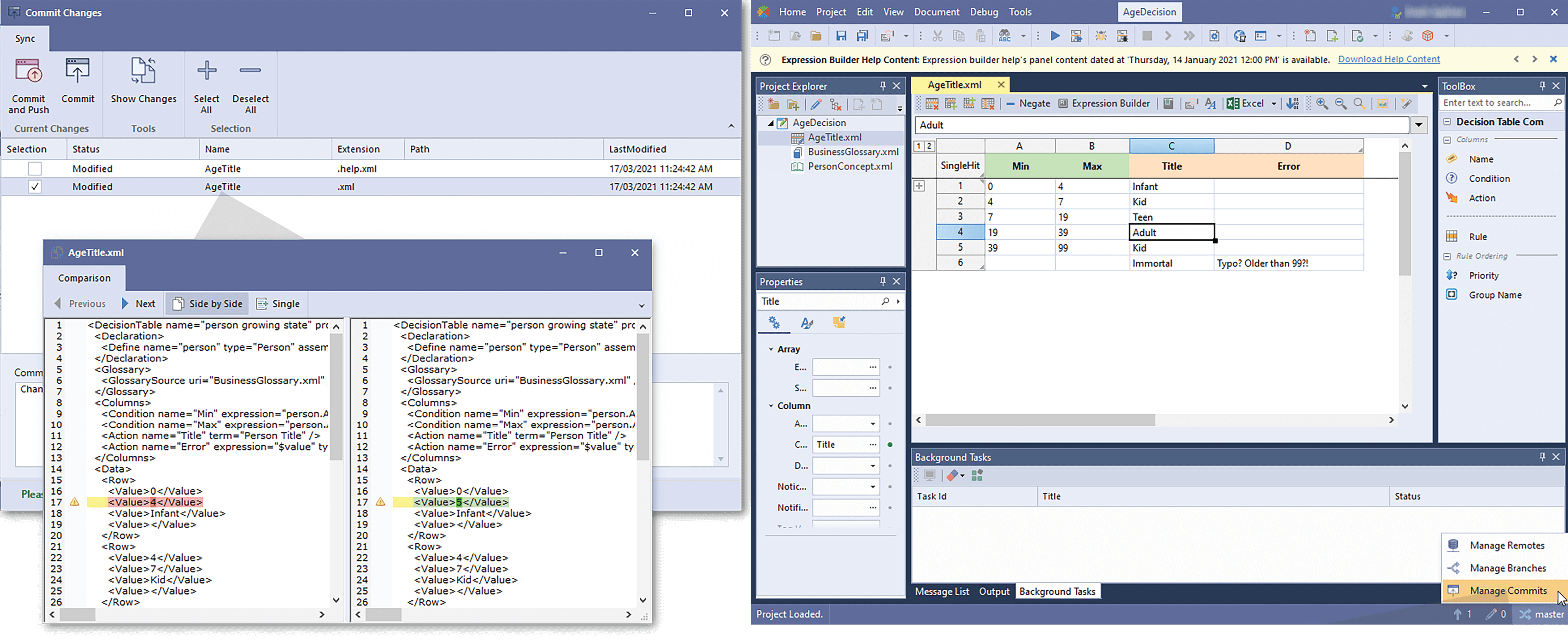The height and width of the screenshot is (640, 1568).
Task: Collapse the Column property group
Action: (x=771, y=406)
